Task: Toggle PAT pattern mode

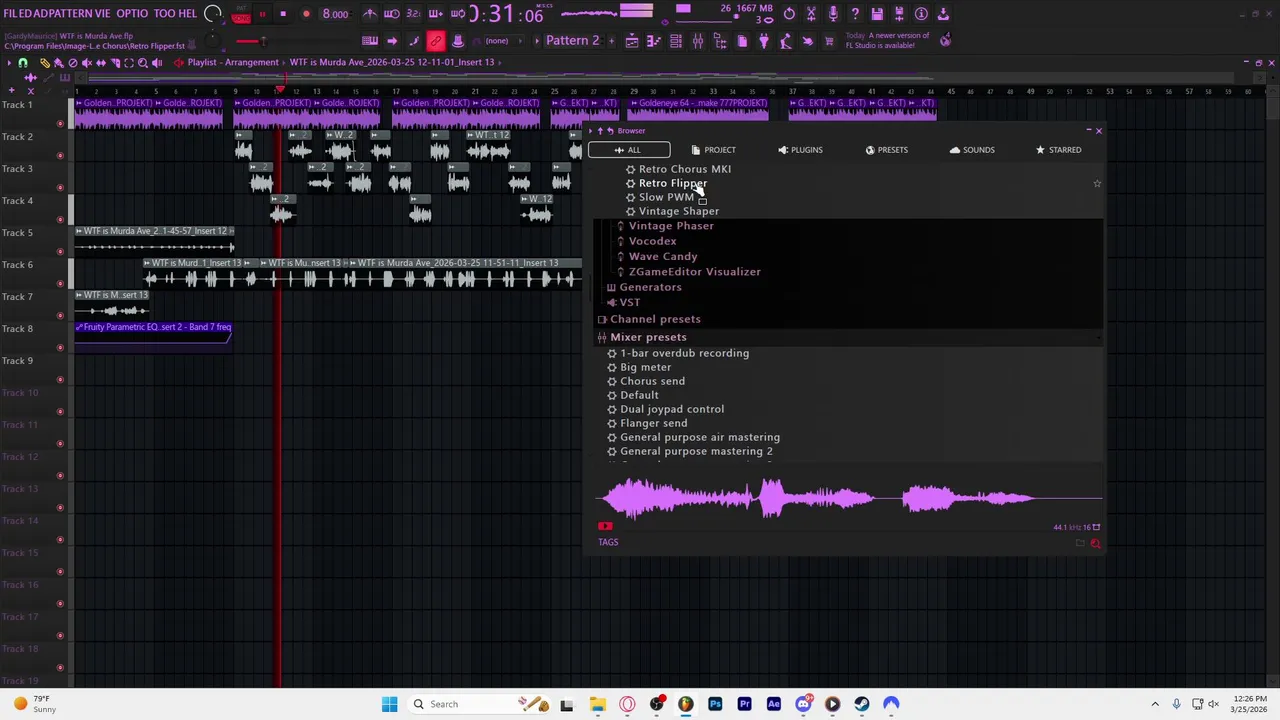Action: pyautogui.click(x=241, y=10)
